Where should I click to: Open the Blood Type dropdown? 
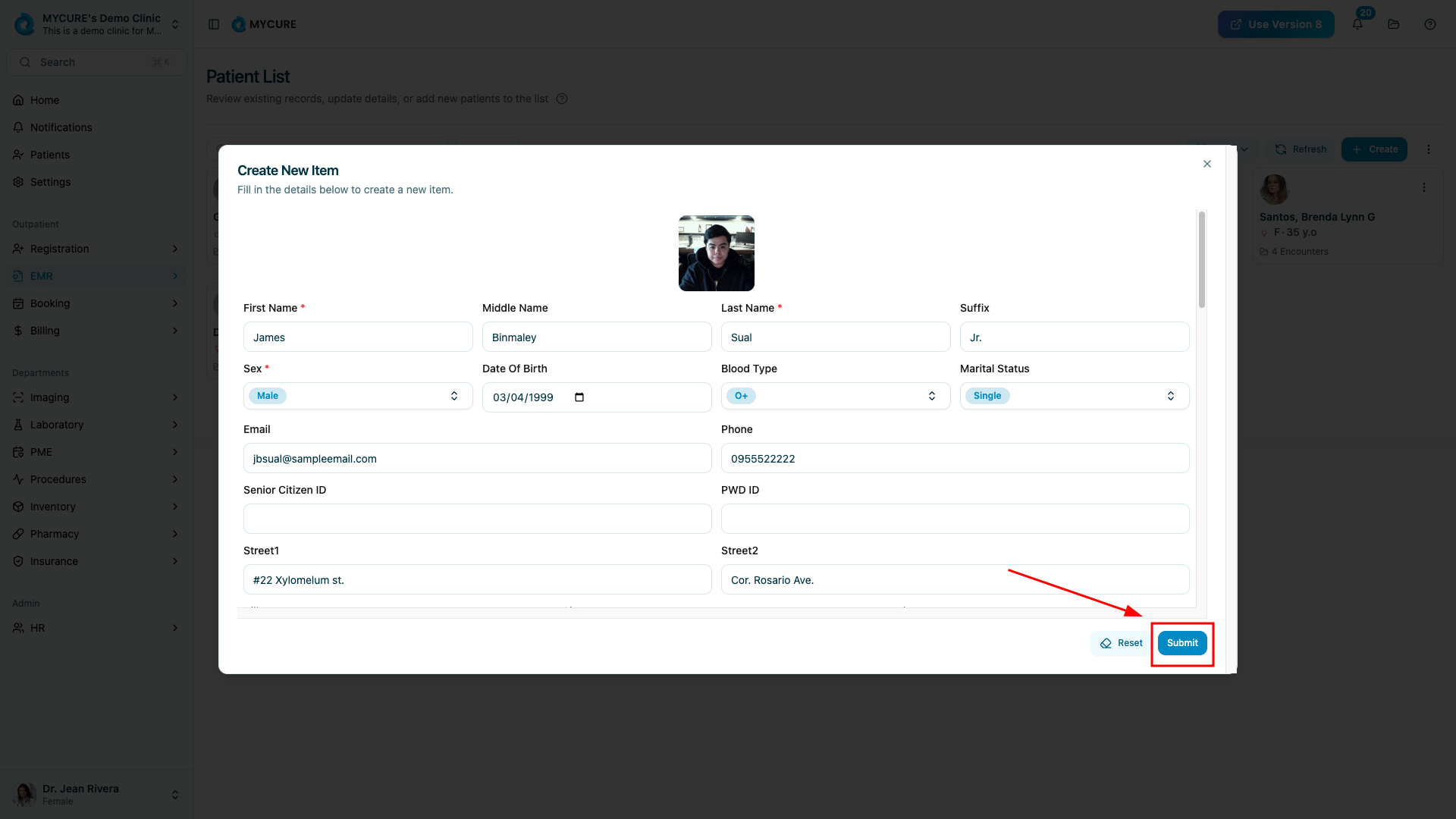coord(836,396)
